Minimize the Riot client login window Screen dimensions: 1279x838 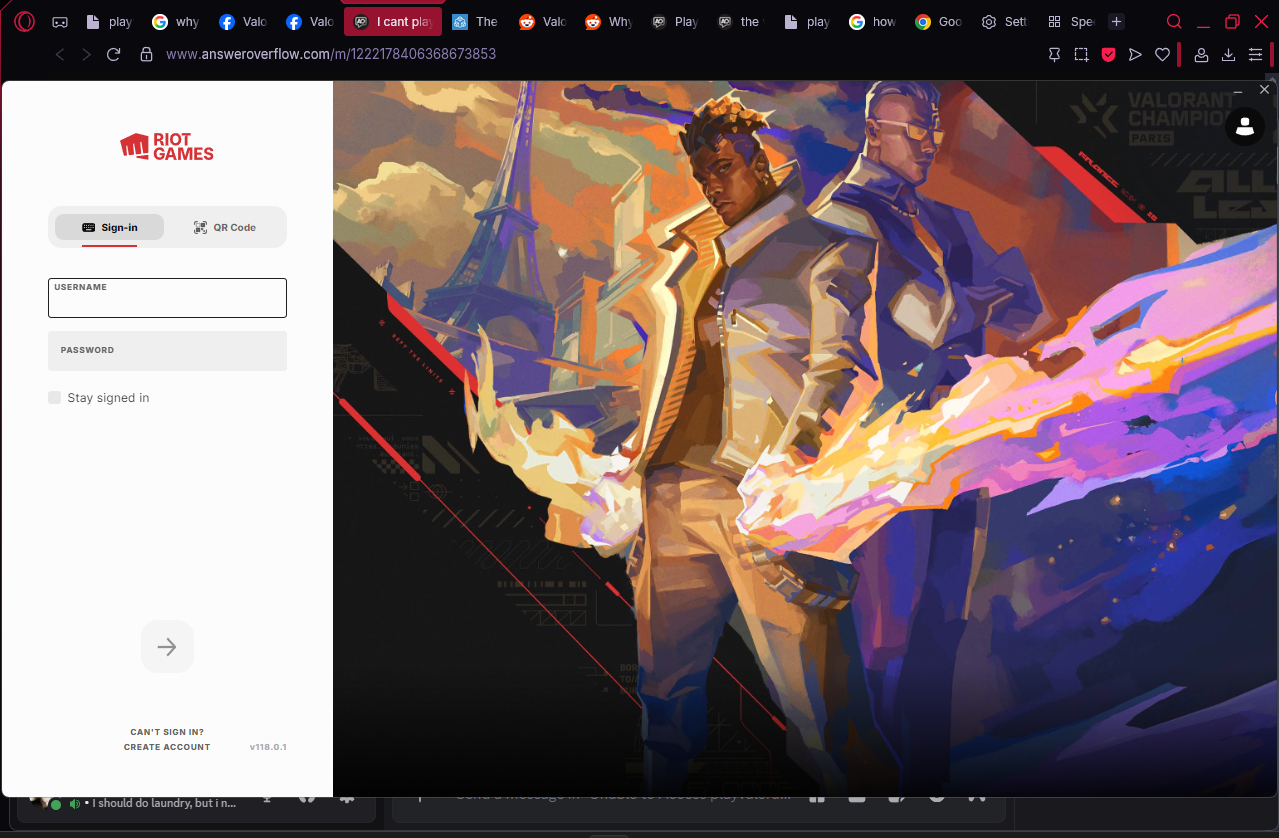(x=1238, y=90)
